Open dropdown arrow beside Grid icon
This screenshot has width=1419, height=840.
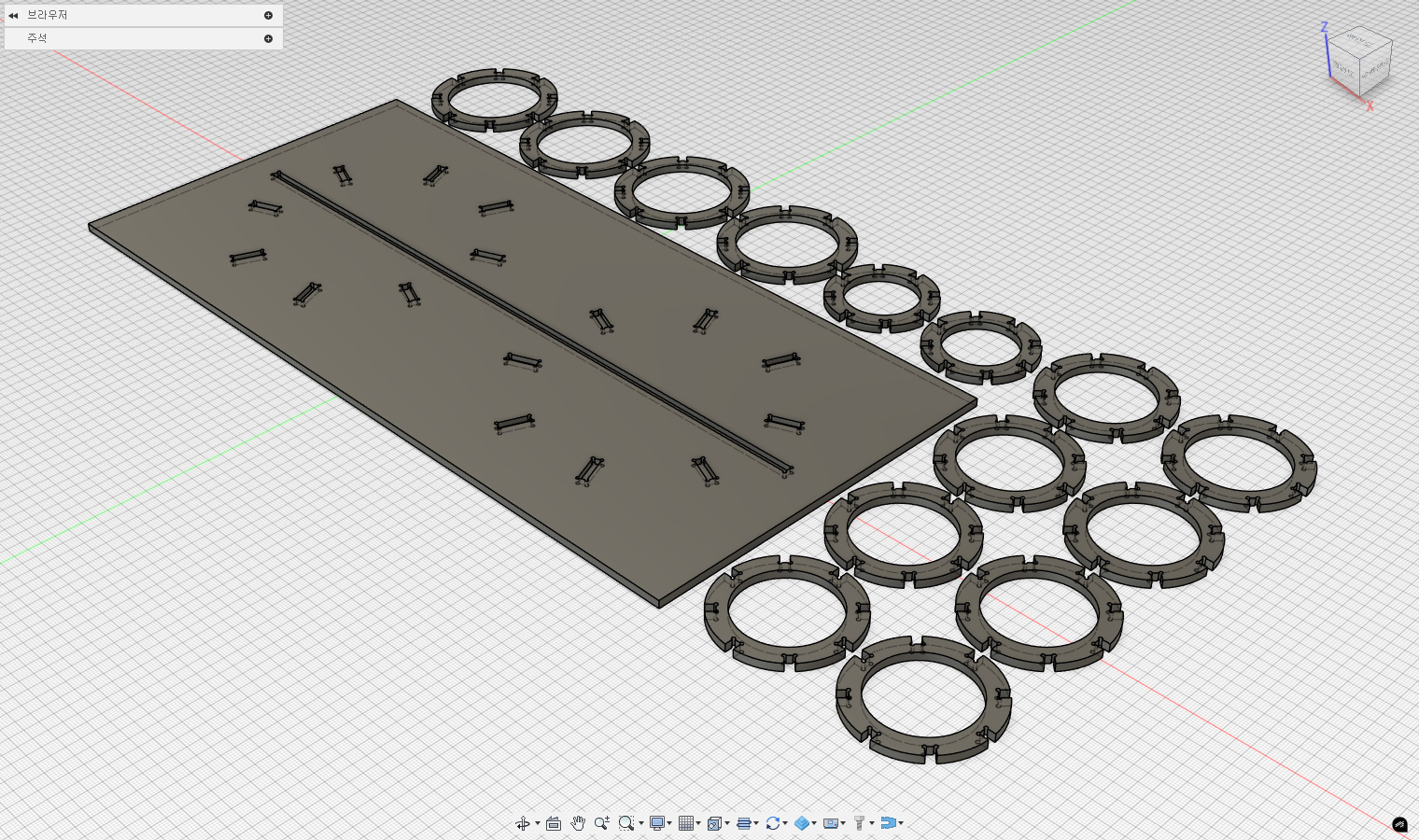[698, 823]
